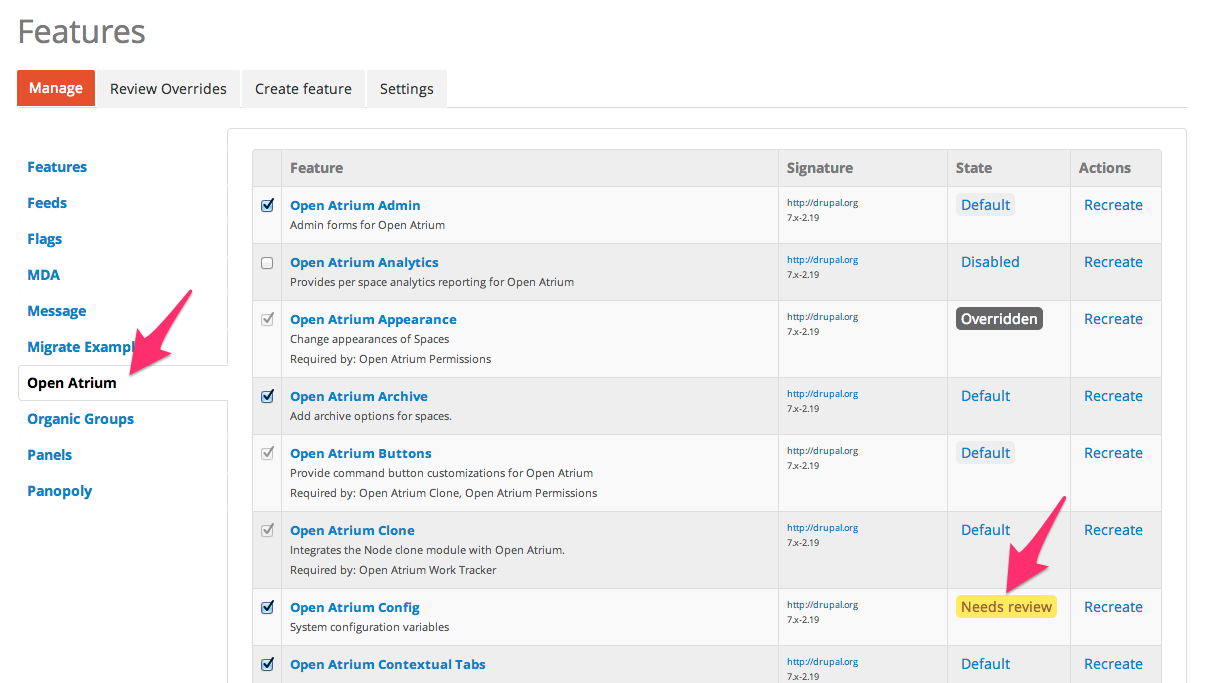Recreate the Open Atrium Archive feature
Viewport: 1224px width, 683px height.
click(x=1113, y=396)
